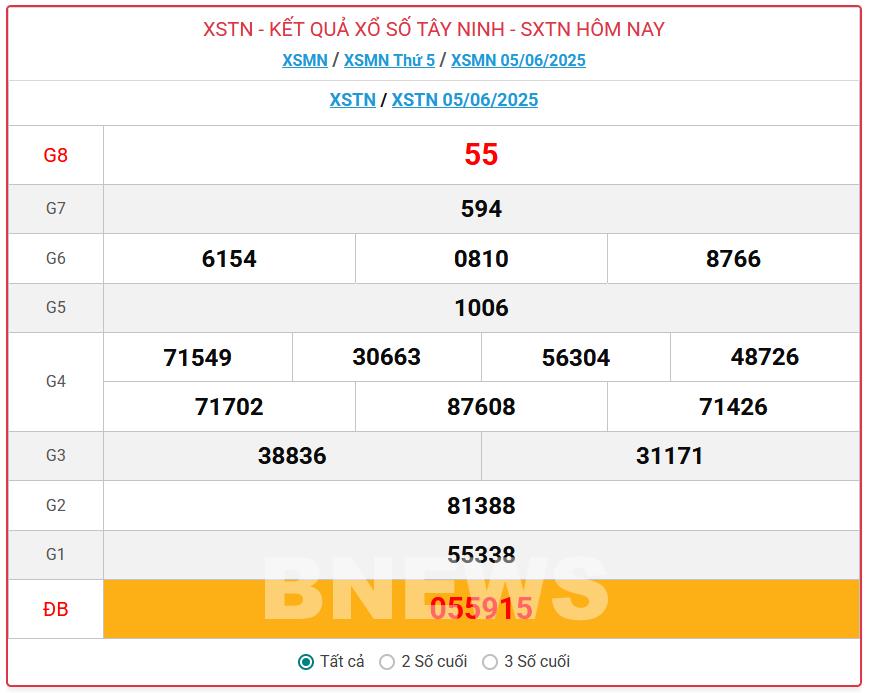Select the '2 Số cuối' radio option
The image size is (873, 693).
click(387, 662)
